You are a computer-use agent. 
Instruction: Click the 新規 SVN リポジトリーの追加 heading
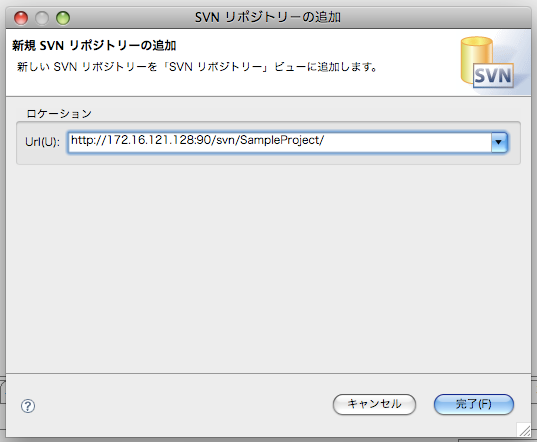(x=94, y=46)
